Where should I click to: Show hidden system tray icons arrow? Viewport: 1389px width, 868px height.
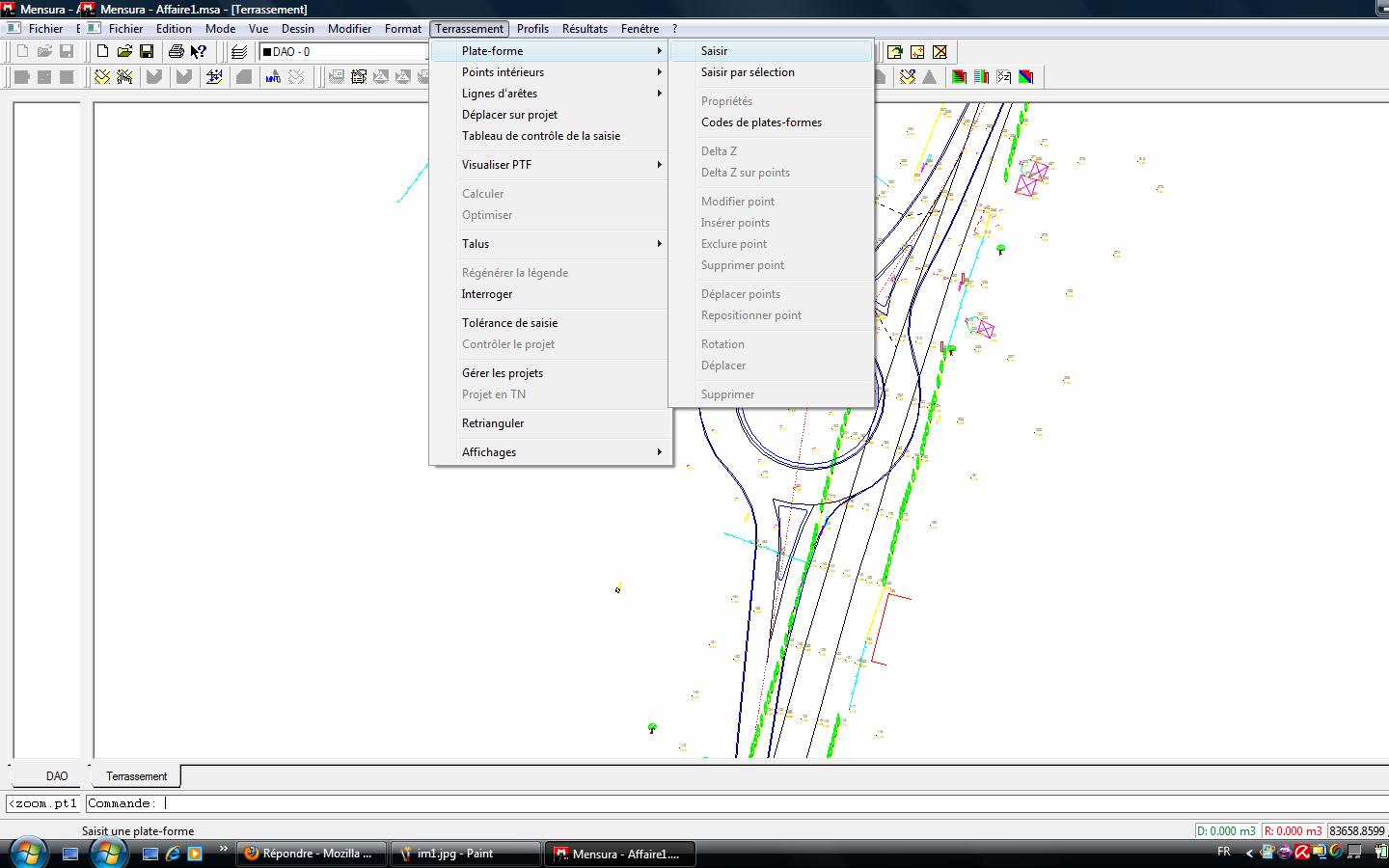(1250, 853)
